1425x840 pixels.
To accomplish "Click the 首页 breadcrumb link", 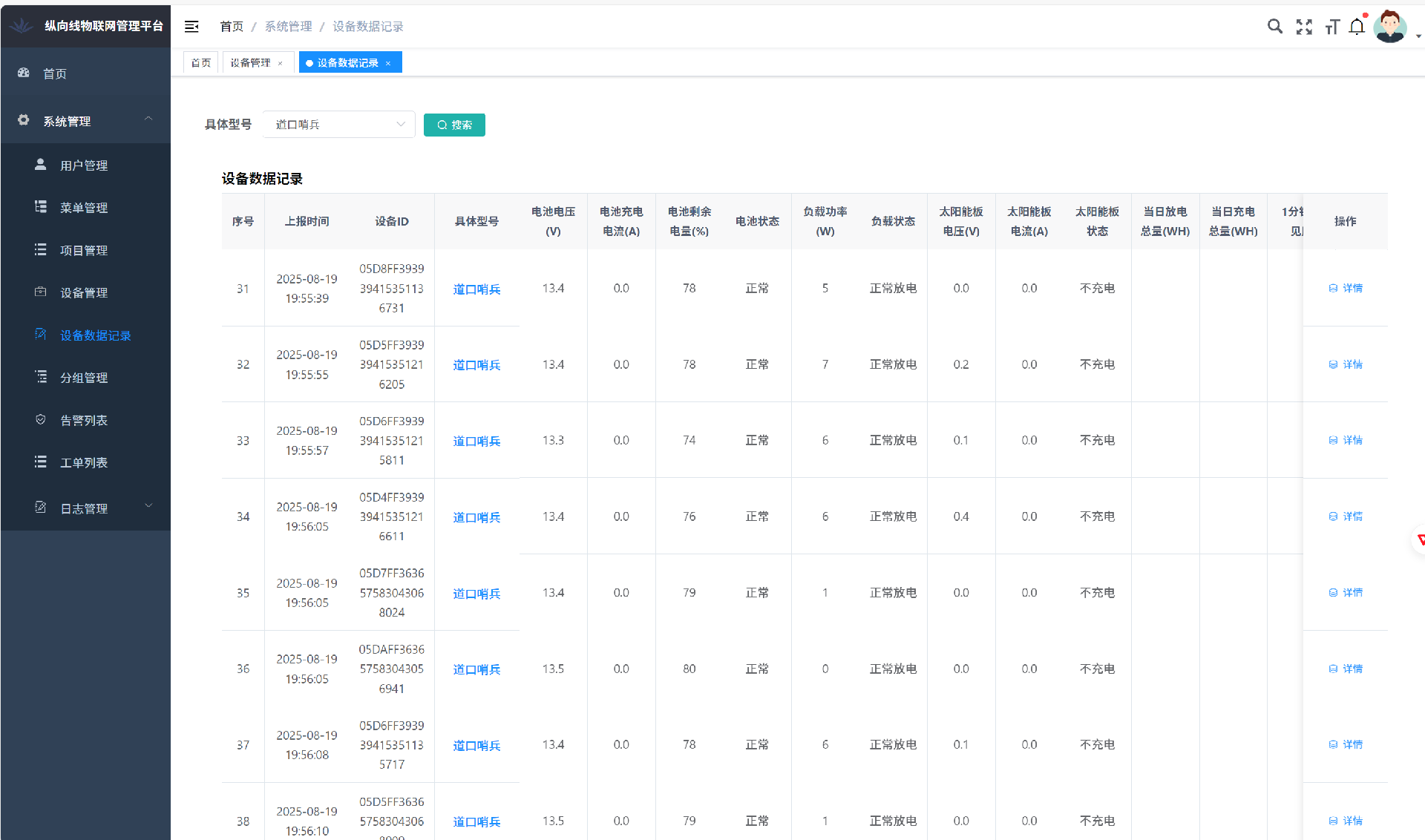I will pos(232,27).
